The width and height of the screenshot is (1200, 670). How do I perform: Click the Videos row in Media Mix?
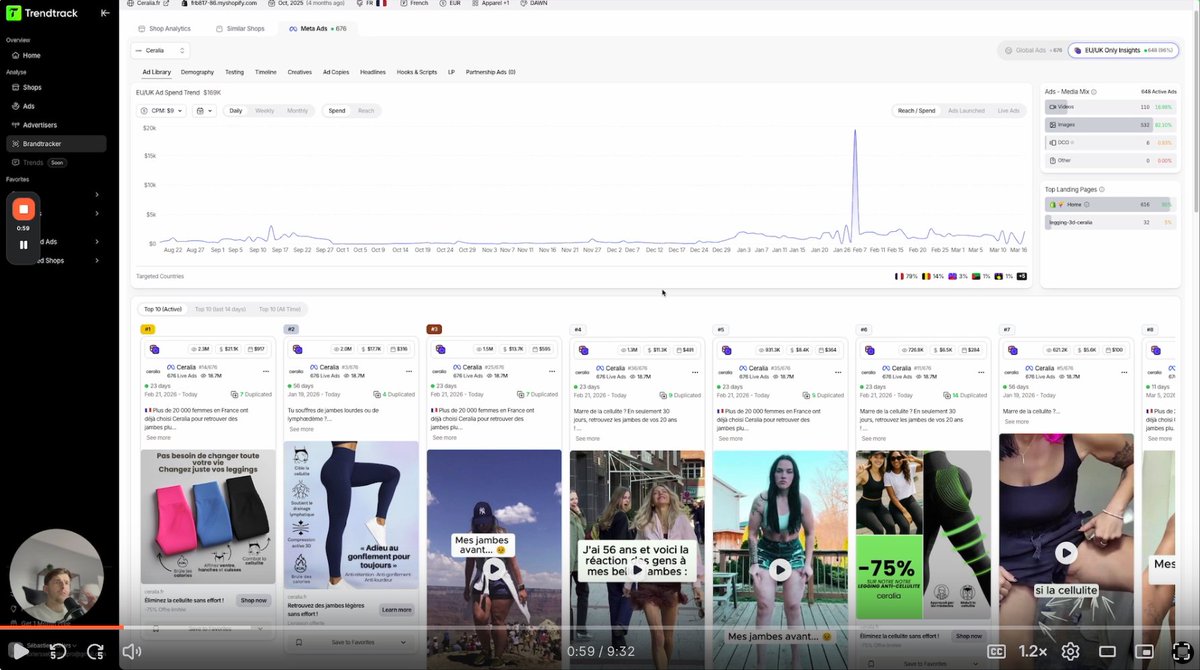pos(1109,106)
